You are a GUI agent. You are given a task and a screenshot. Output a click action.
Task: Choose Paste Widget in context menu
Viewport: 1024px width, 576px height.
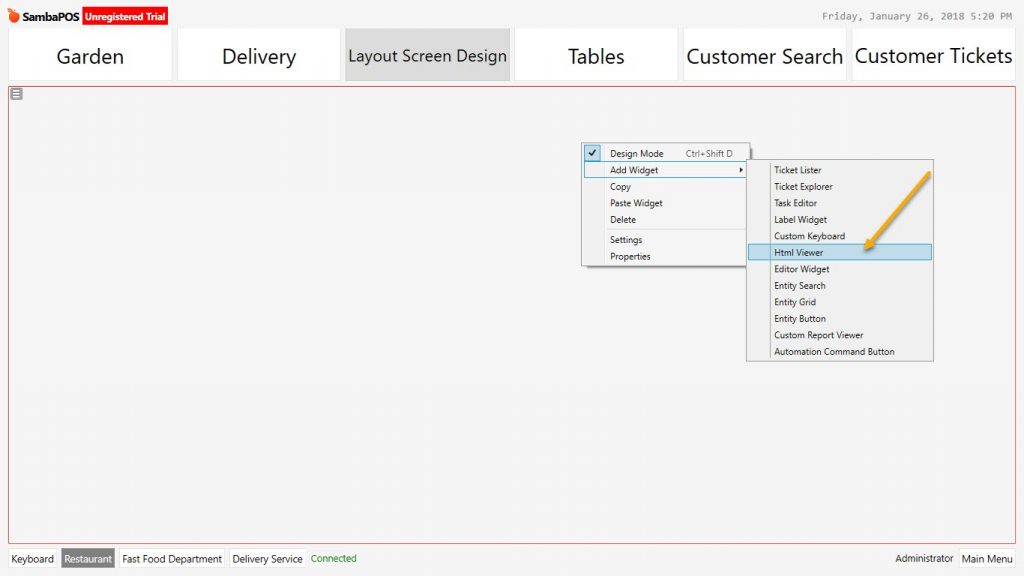tap(664, 203)
